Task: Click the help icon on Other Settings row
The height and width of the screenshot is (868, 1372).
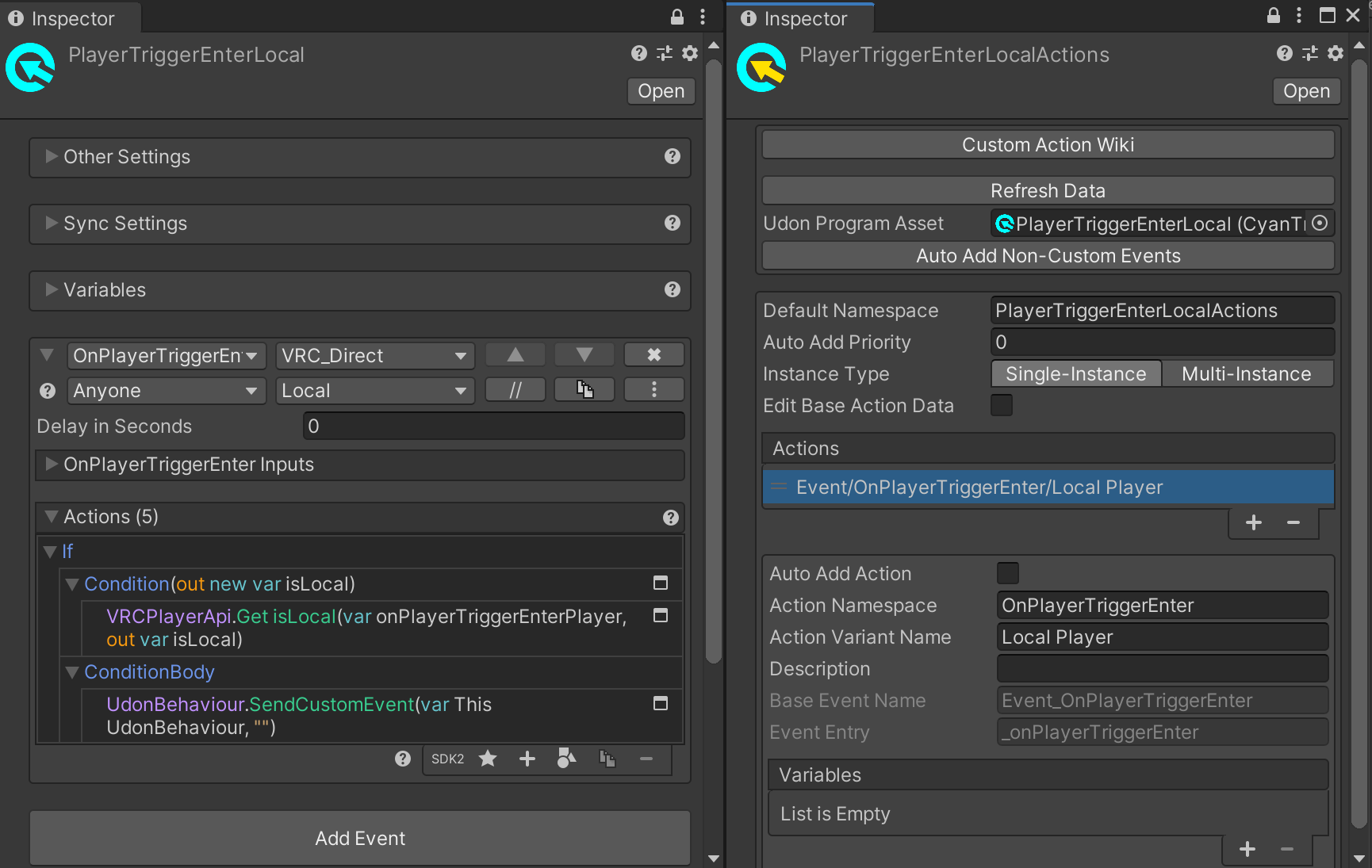Action: [673, 156]
